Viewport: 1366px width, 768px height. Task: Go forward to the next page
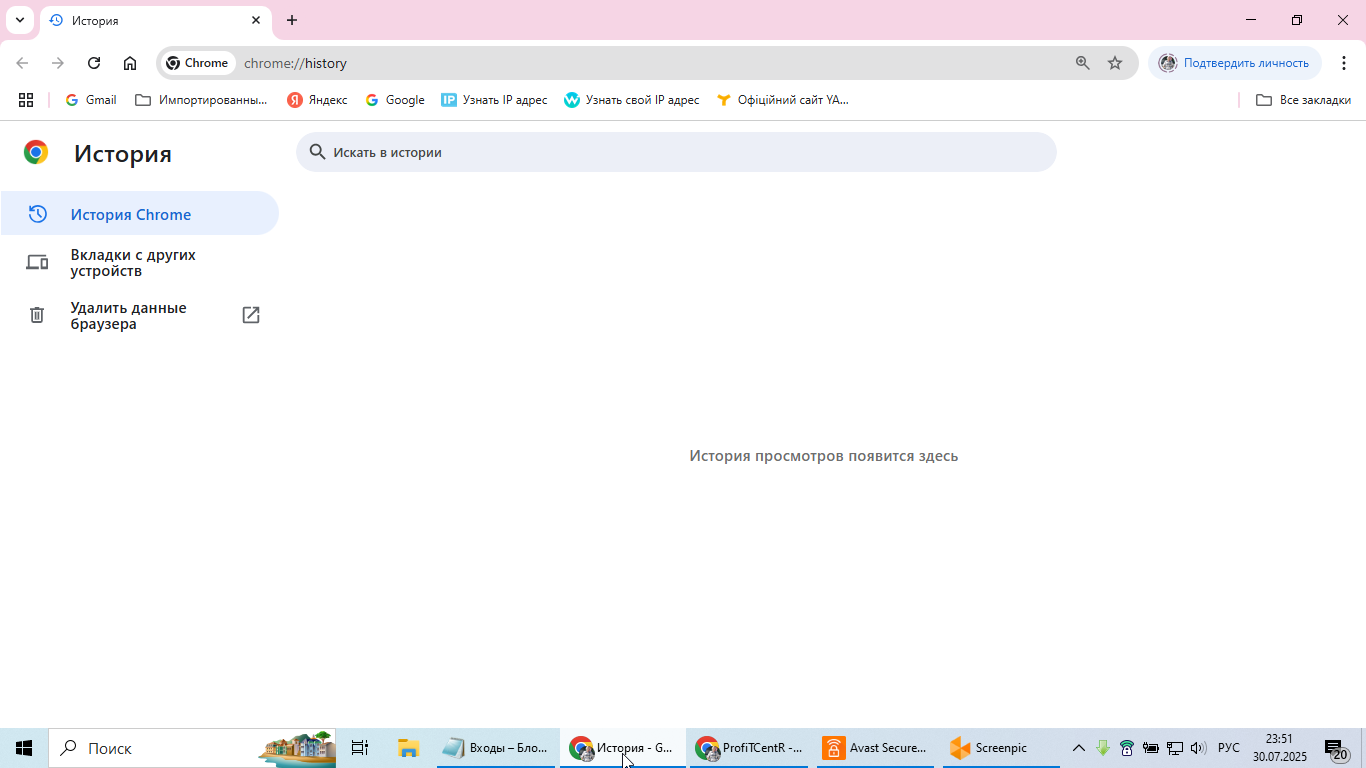coord(58,63)
